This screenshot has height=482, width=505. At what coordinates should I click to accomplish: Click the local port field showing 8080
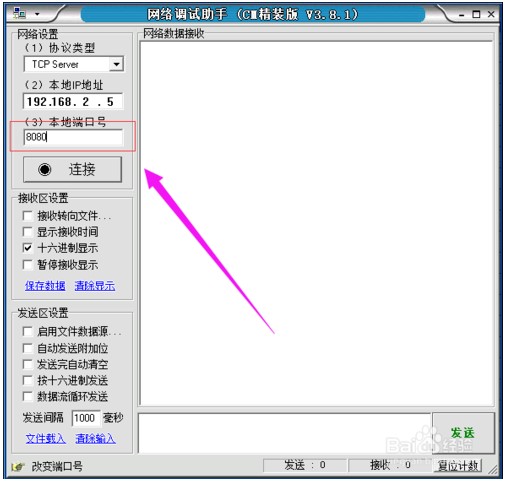coord(73,137)
